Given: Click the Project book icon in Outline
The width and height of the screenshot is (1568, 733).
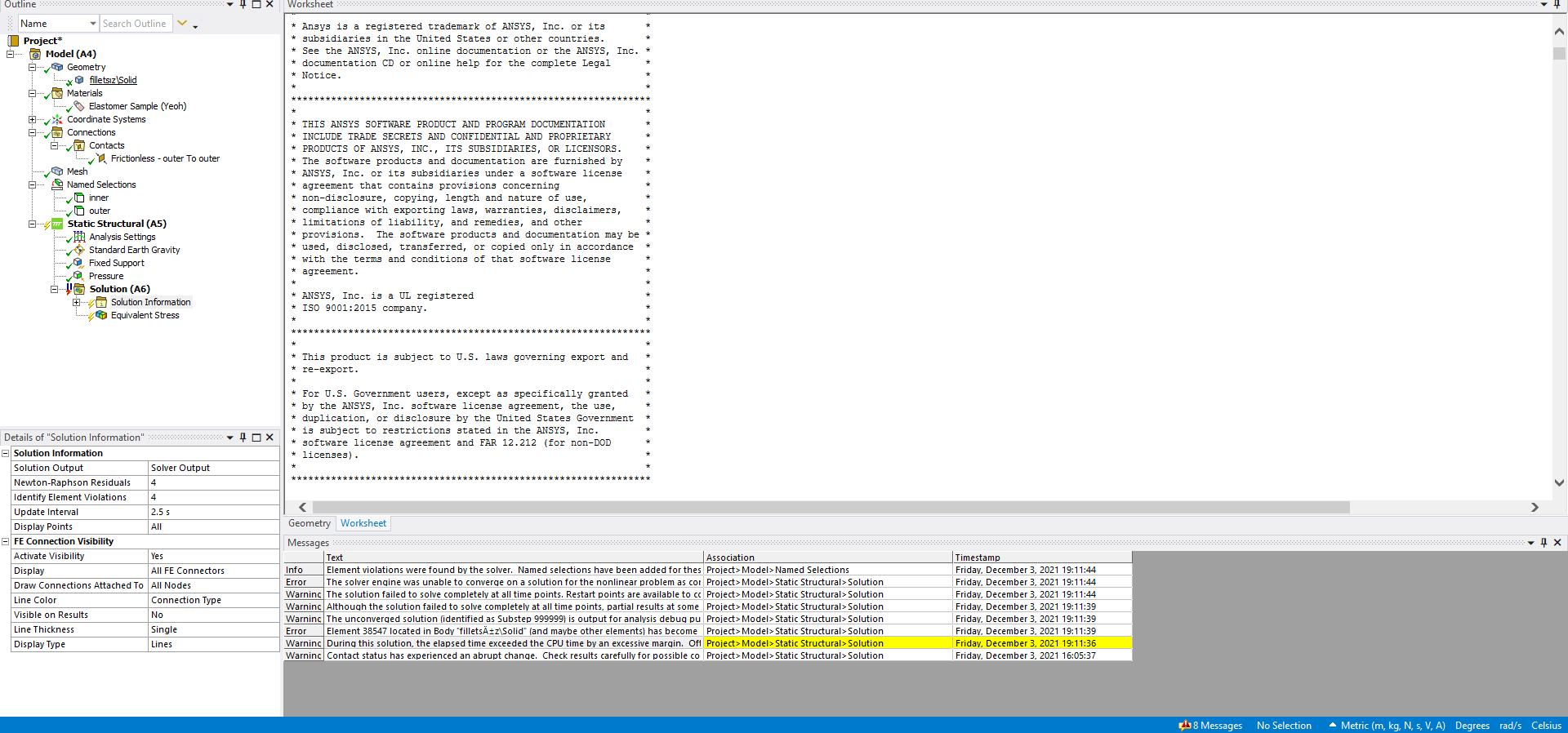Looking at the screenshot, I should pos(13,41).
